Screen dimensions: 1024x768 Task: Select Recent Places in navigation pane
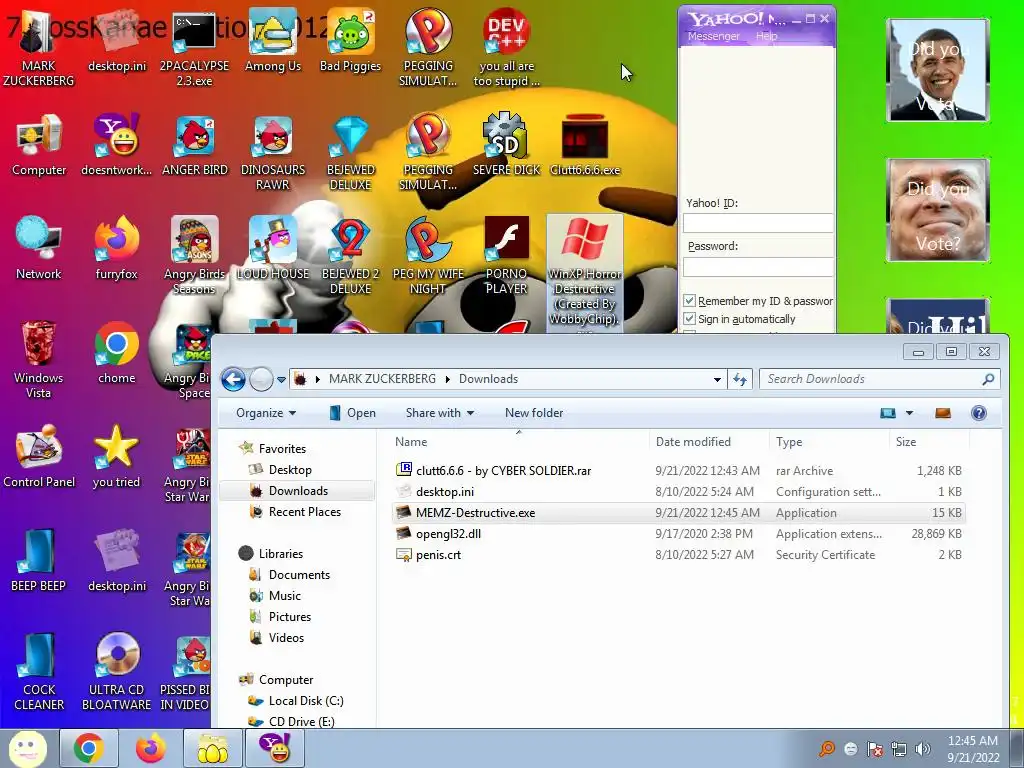pyautogui.click(x=304, y=511)
